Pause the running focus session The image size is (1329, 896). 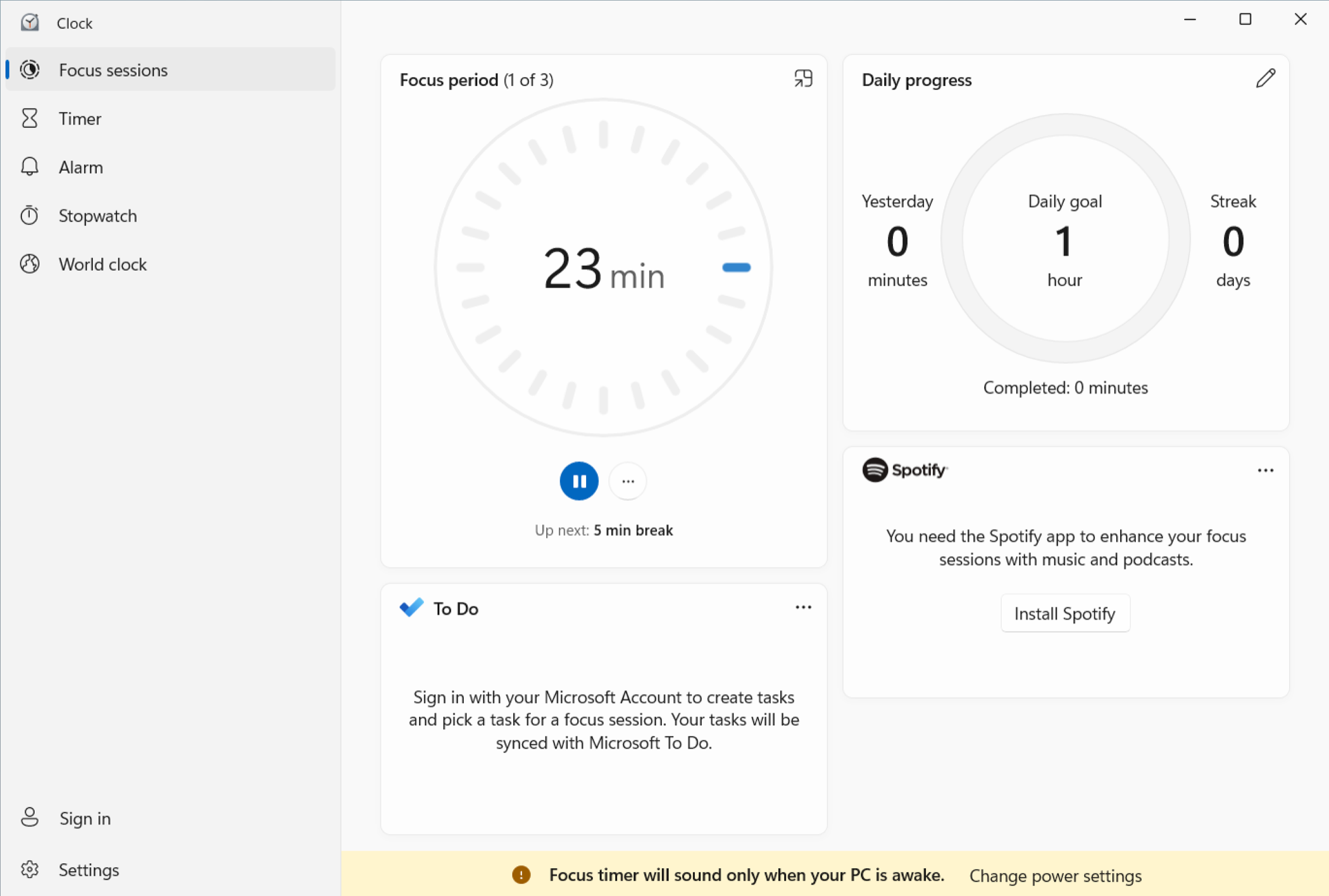578,481
